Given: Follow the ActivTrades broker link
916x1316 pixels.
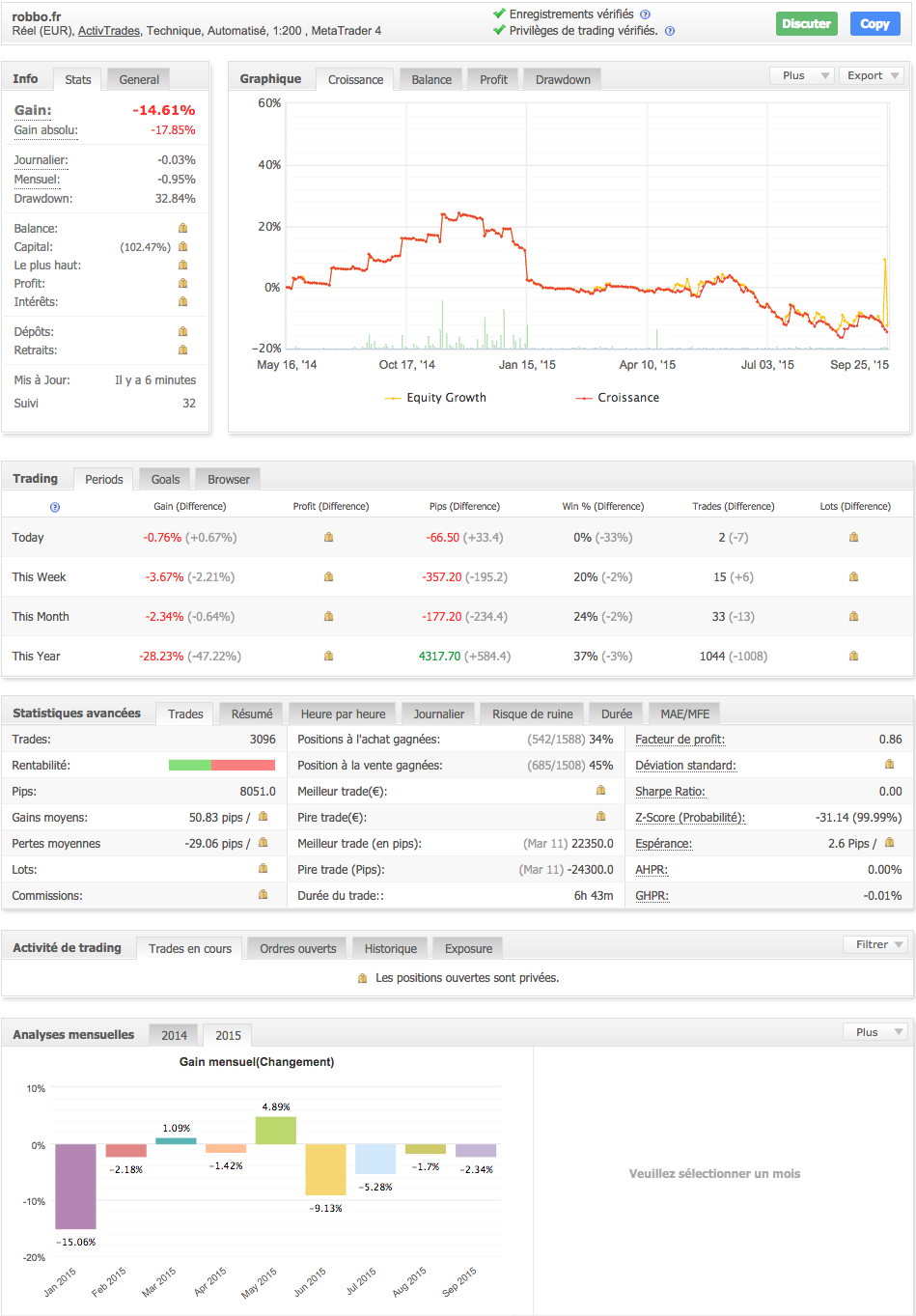Looking at the screenshot, I should click(108, 31).
